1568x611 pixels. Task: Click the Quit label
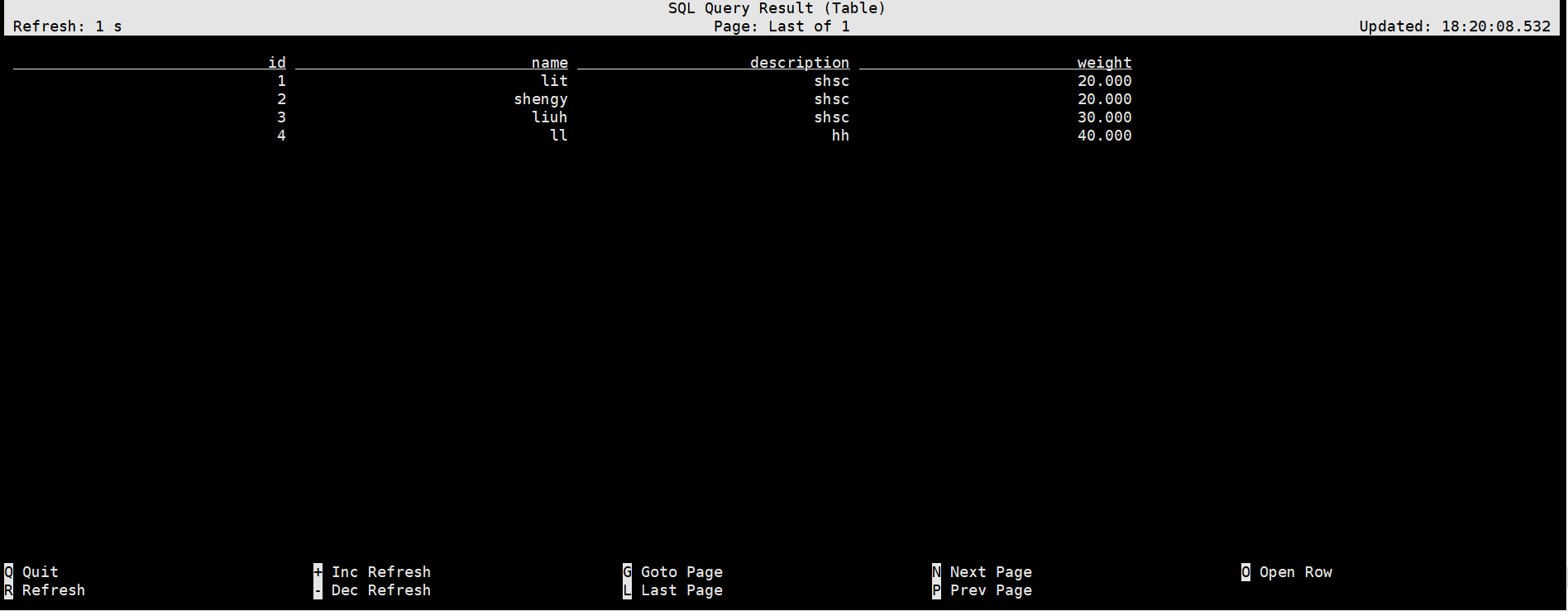[41, 572]
